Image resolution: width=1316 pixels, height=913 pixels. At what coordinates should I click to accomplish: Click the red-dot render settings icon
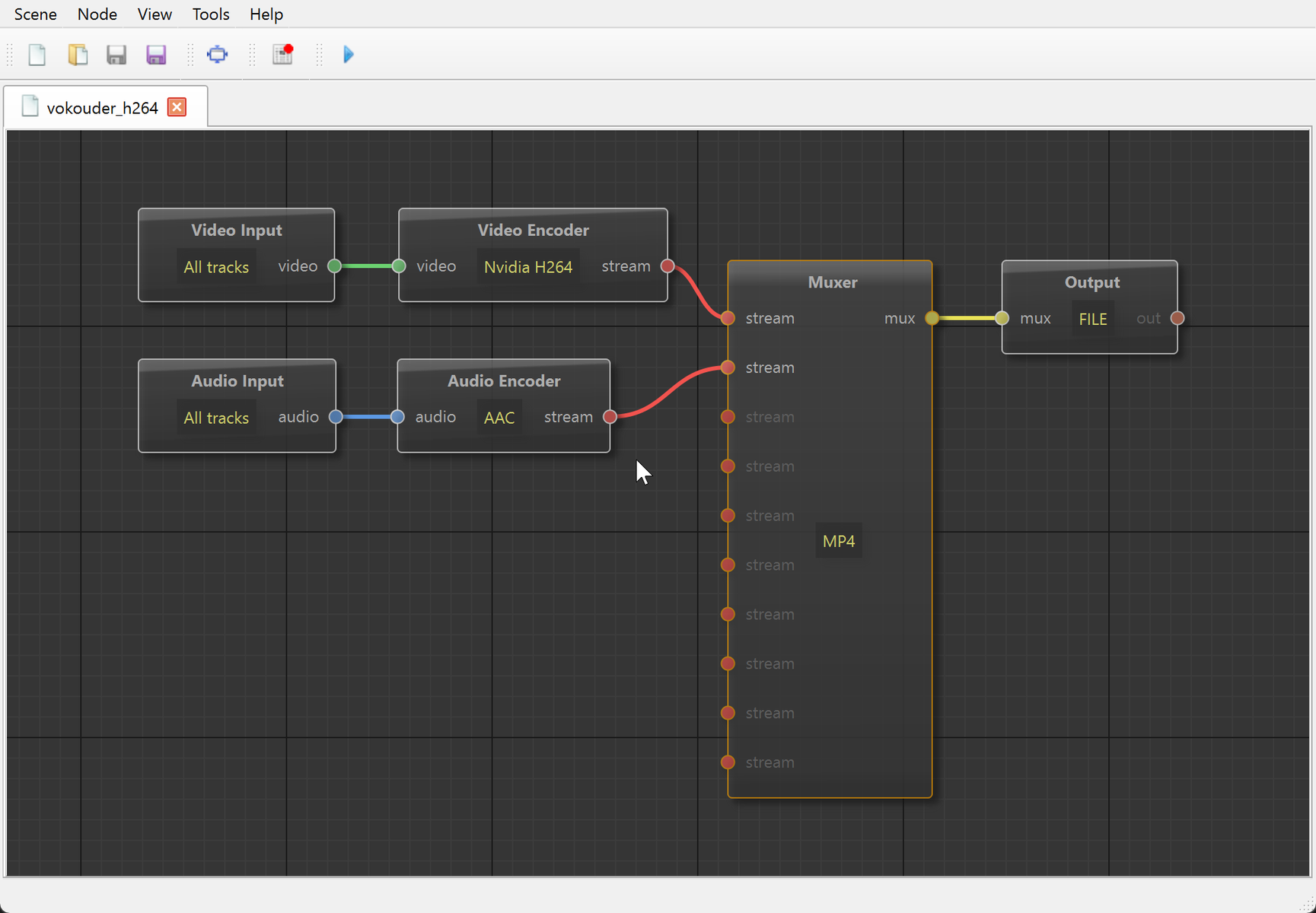coord(283,55)
